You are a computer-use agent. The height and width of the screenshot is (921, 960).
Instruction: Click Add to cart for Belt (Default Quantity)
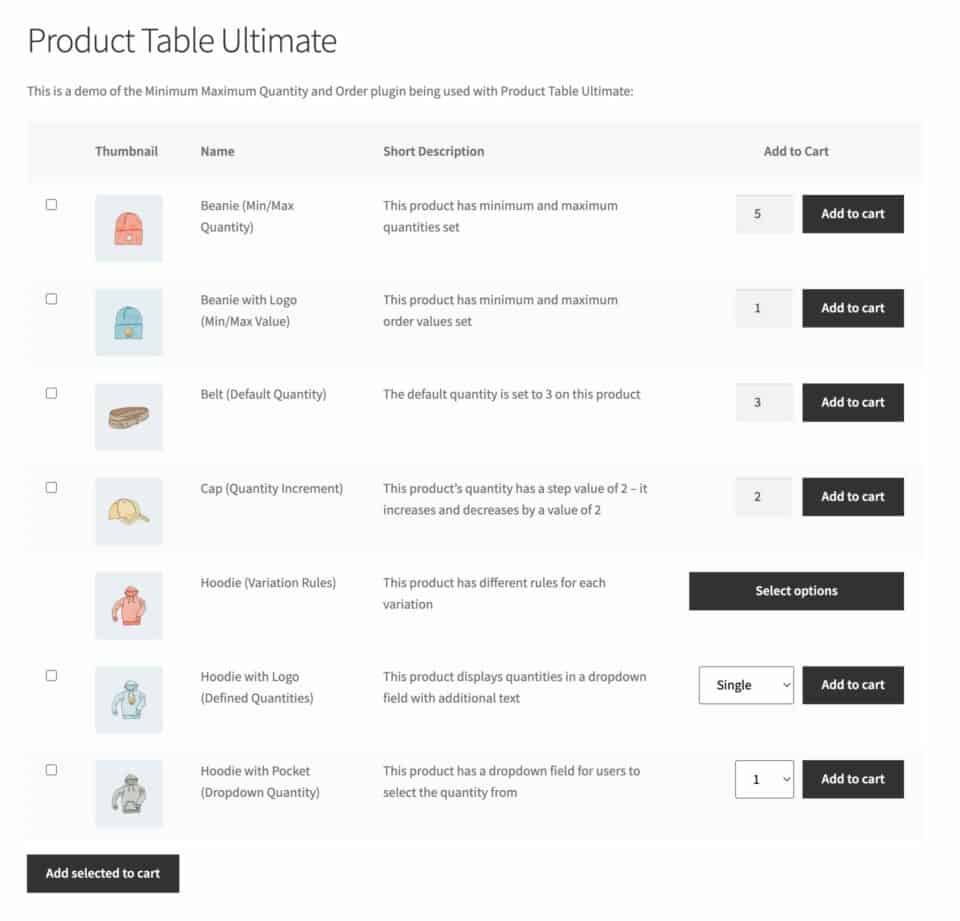pos(852,402)
